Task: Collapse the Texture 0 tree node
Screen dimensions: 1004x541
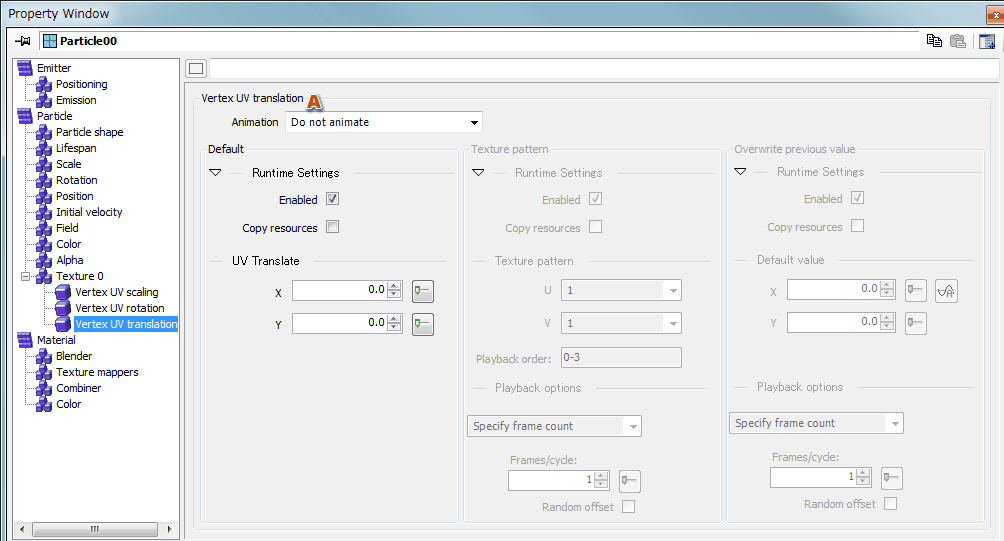Action: (x=25, y=276)
